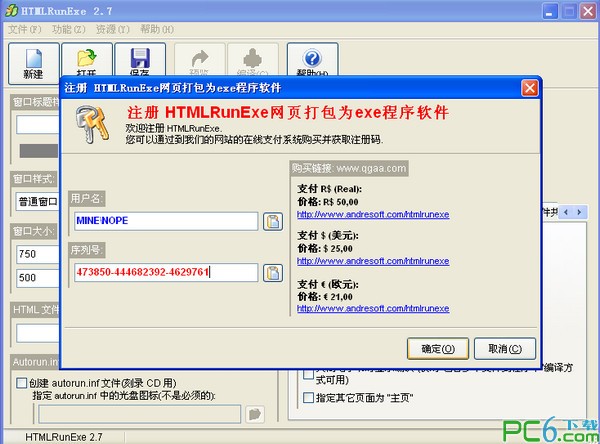Enable 创建 autorun.inf 文件 checkbox

click(x=21, y=383)
